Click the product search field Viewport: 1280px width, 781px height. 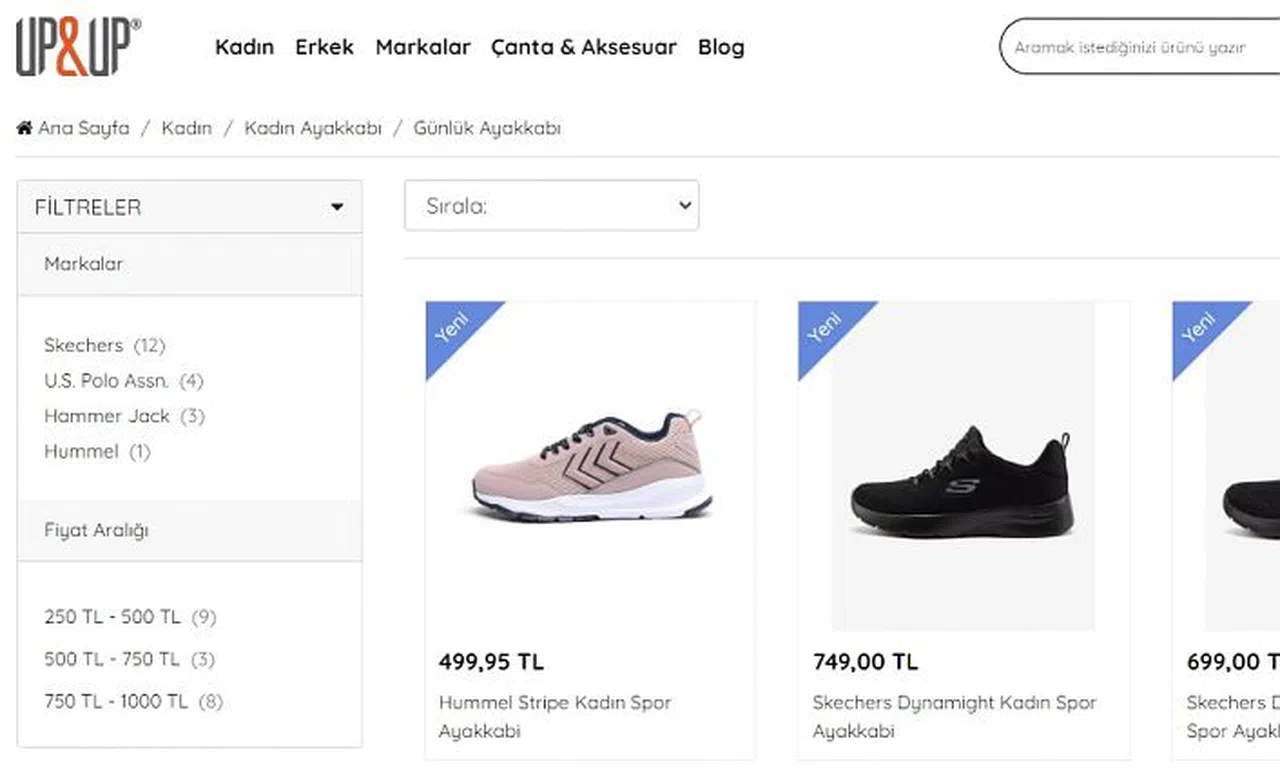(x=1140, y=47)
